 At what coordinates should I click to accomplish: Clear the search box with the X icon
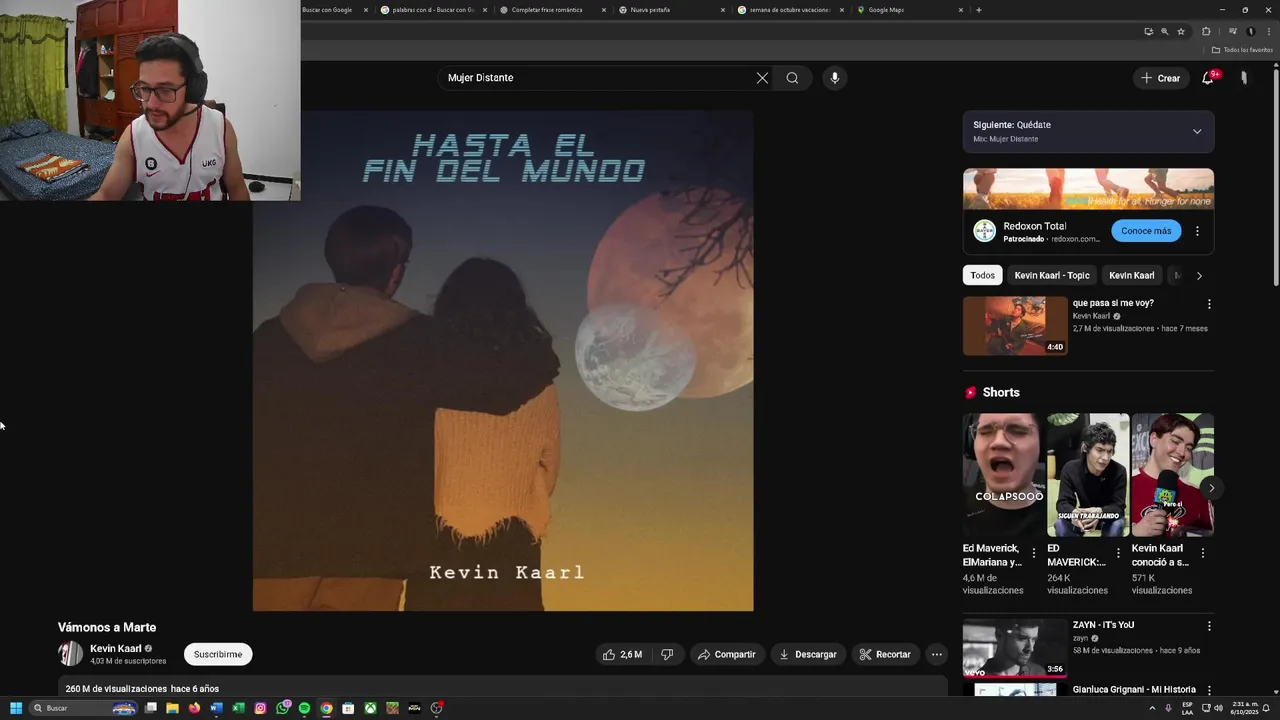click(x=762, y=78)
